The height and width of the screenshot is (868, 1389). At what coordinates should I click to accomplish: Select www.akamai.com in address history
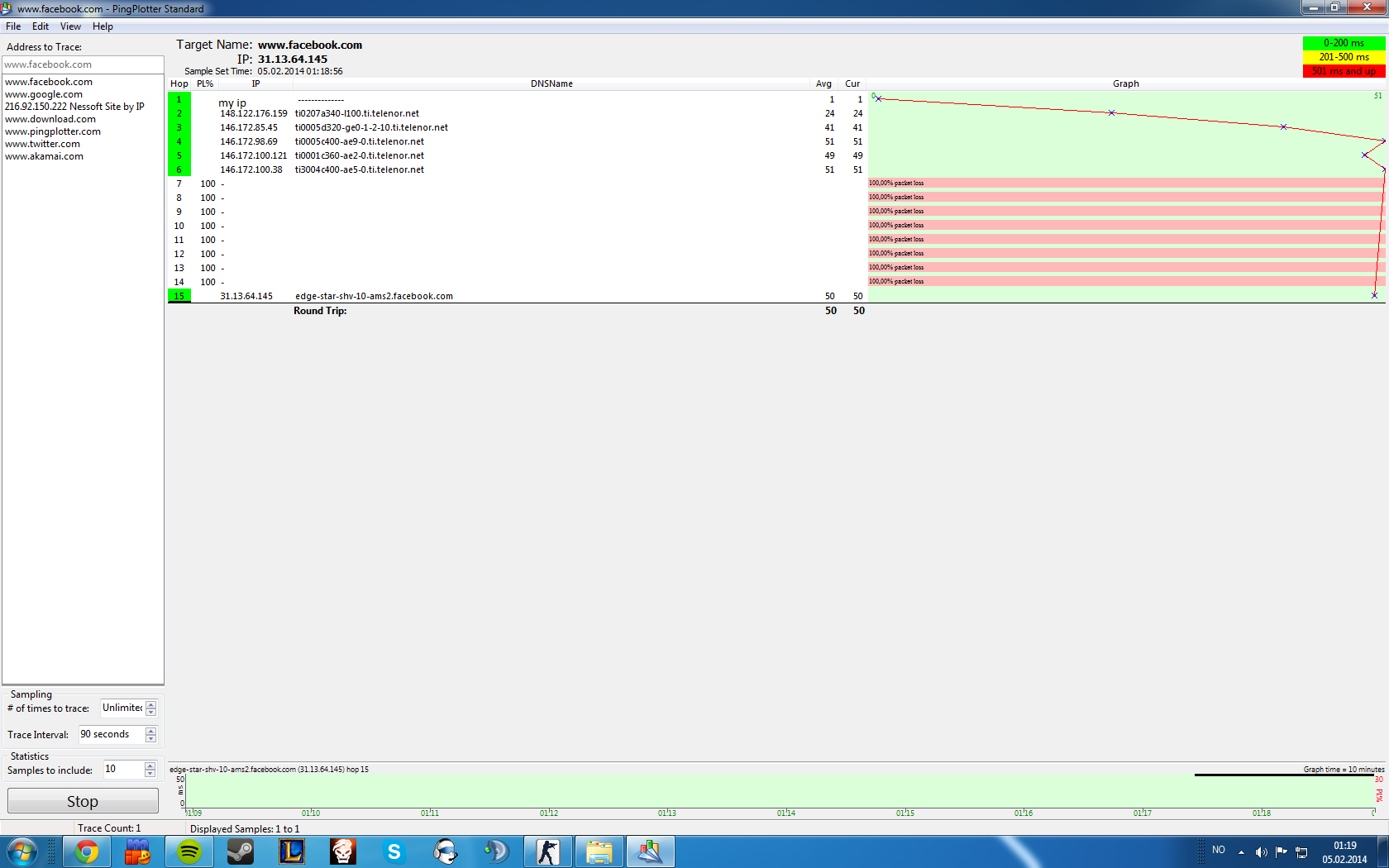point(44,156)
